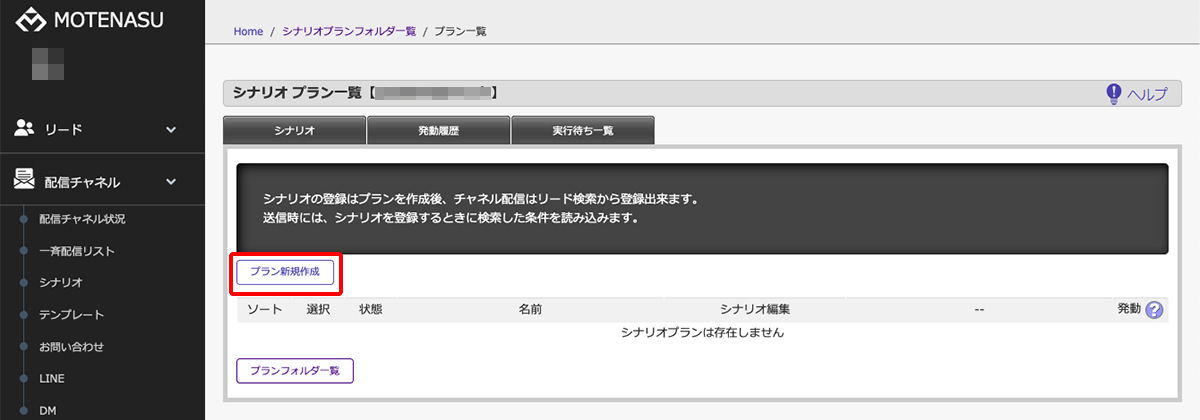The image size is (1200, 420).
Task: Select the 実行待ち一覧 tab
Action: point(582,131)
